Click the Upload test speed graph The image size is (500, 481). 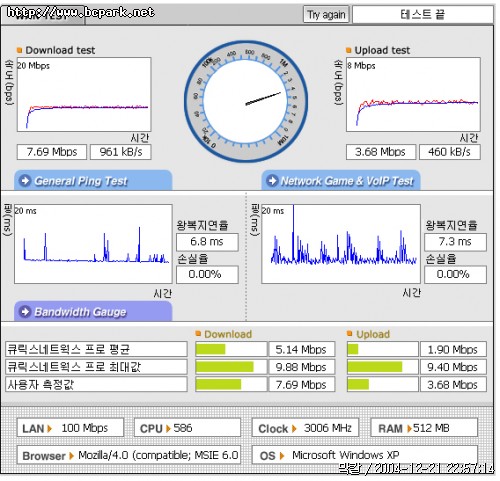coord(413,95)
